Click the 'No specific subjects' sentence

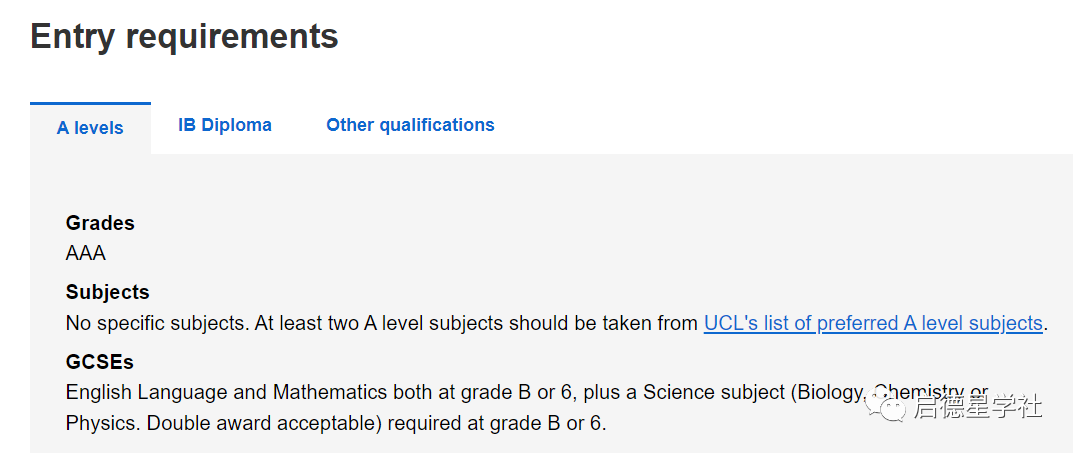[157, 323]
